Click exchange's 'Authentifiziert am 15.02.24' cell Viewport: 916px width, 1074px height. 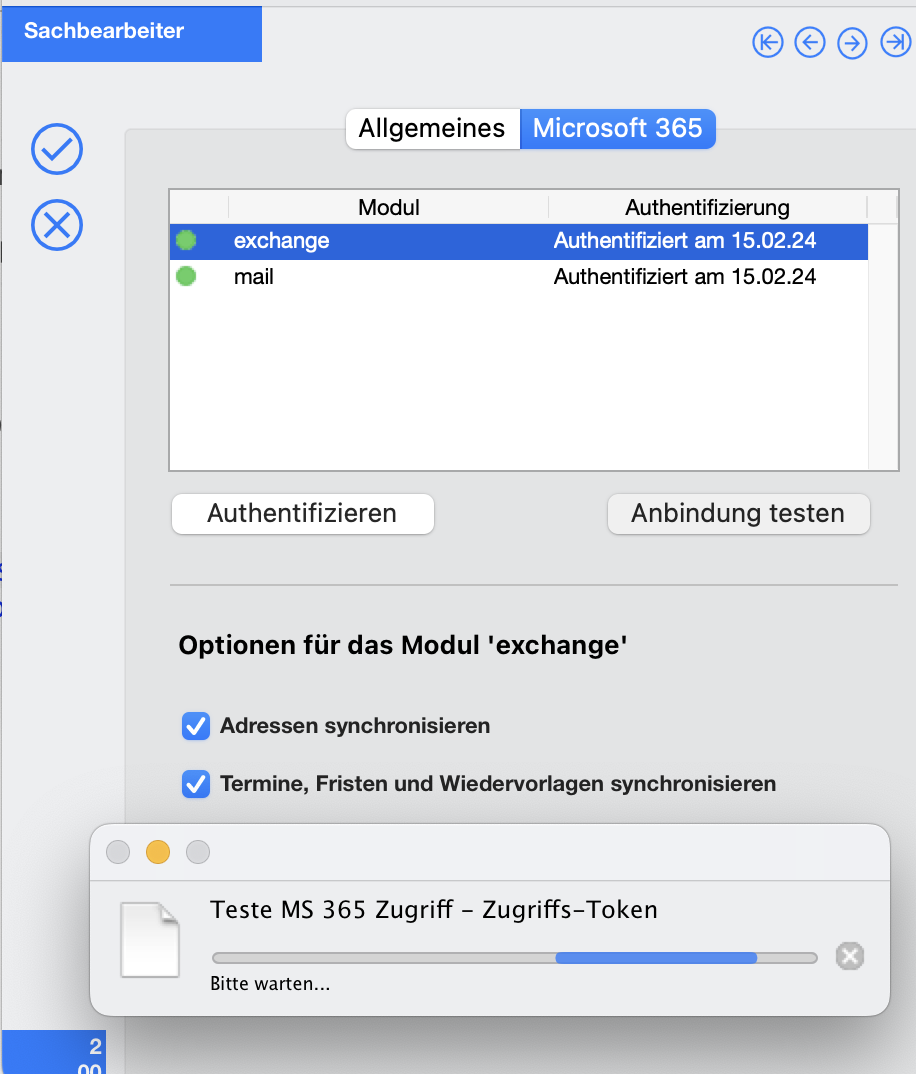684,241
